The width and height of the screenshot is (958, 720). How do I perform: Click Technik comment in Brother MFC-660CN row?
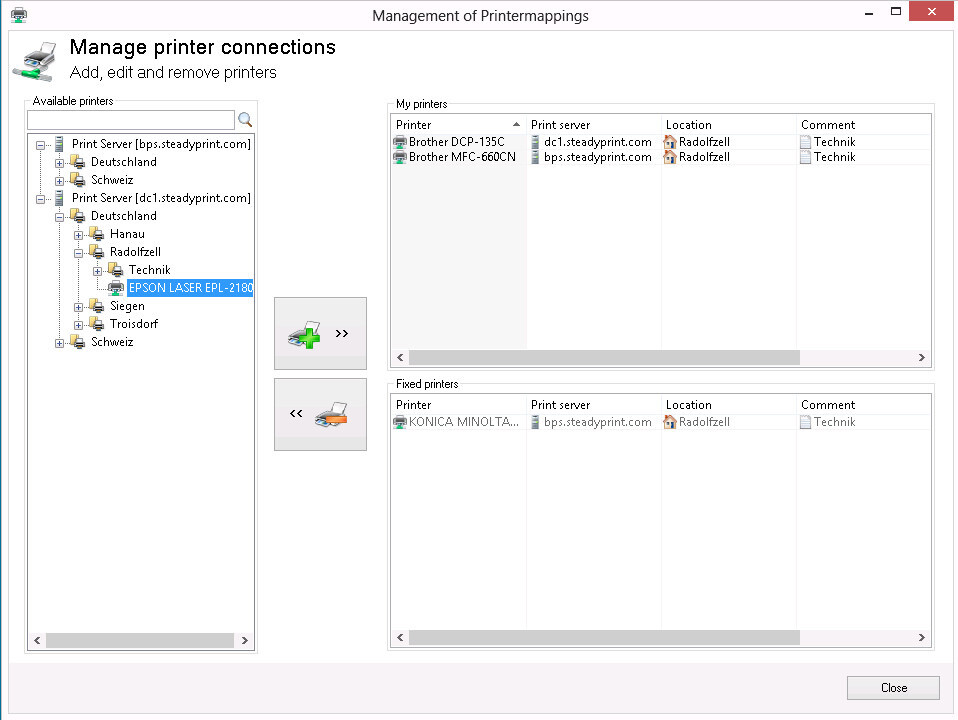click(x=835, y=157)
